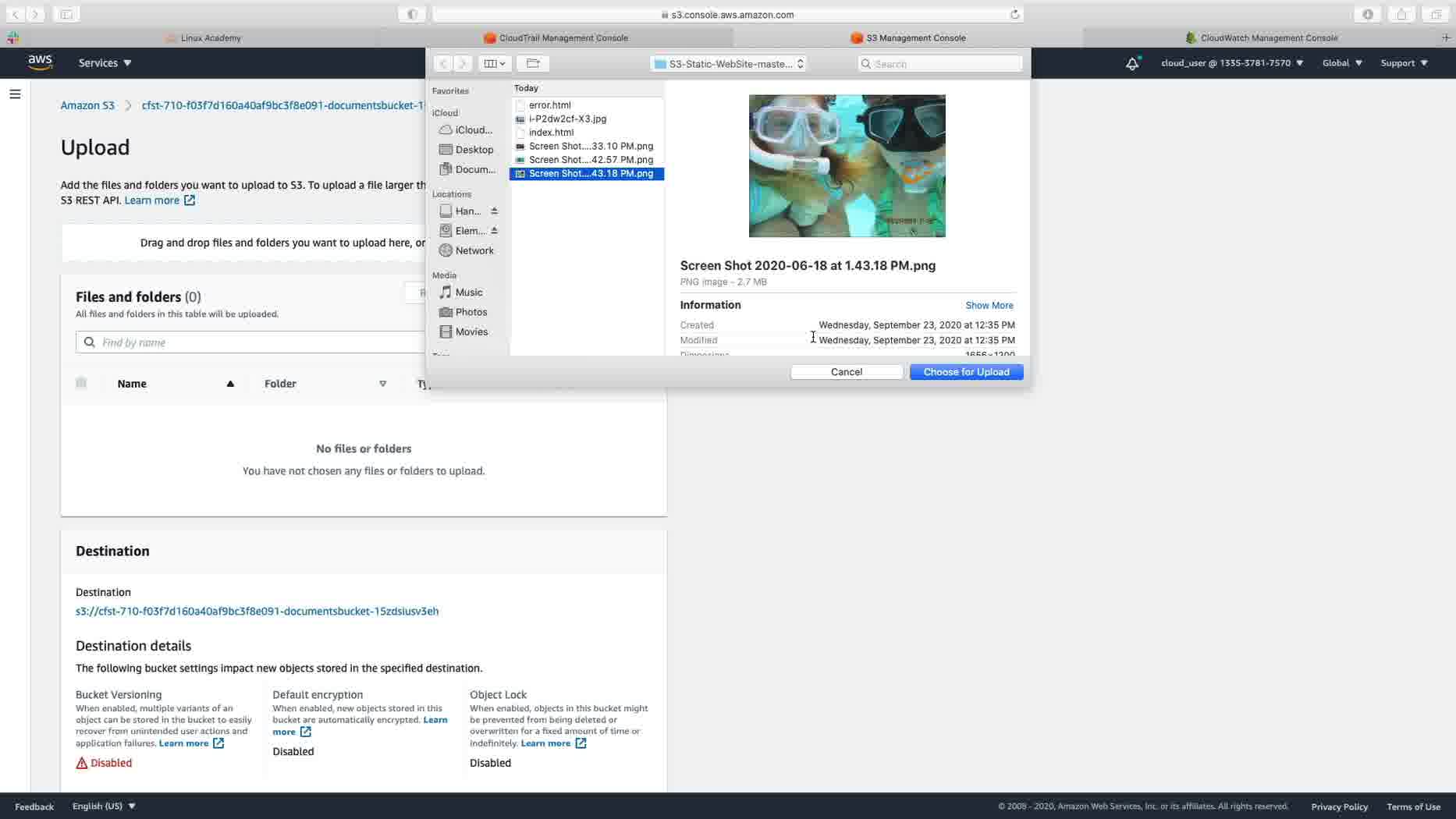
Task: Select the i-P2dw2cf-X3.jpg file
Action: 587,119
